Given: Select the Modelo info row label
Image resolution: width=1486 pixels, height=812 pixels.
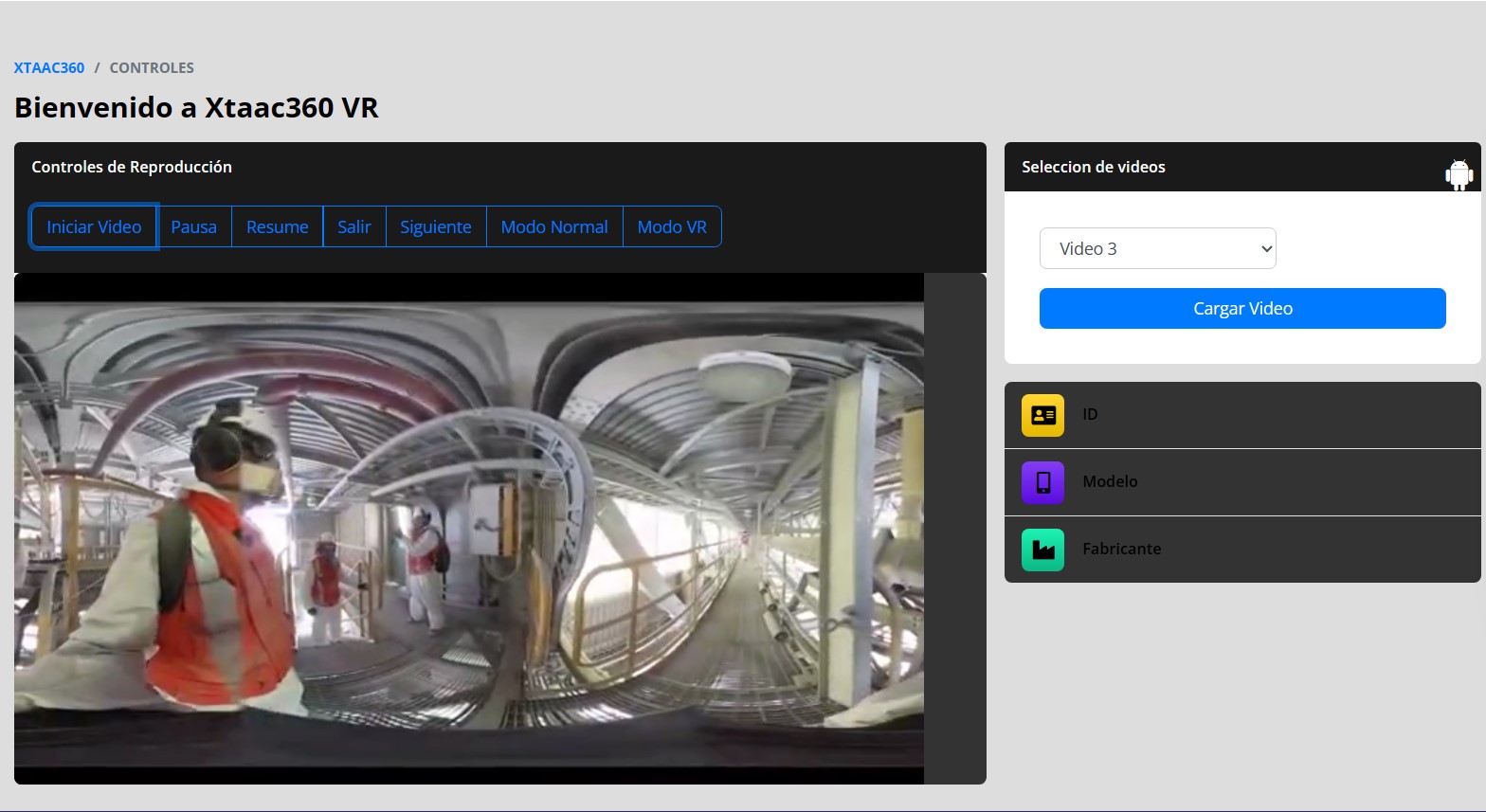Looking at the screenshot, I should tap(1110, 482).
